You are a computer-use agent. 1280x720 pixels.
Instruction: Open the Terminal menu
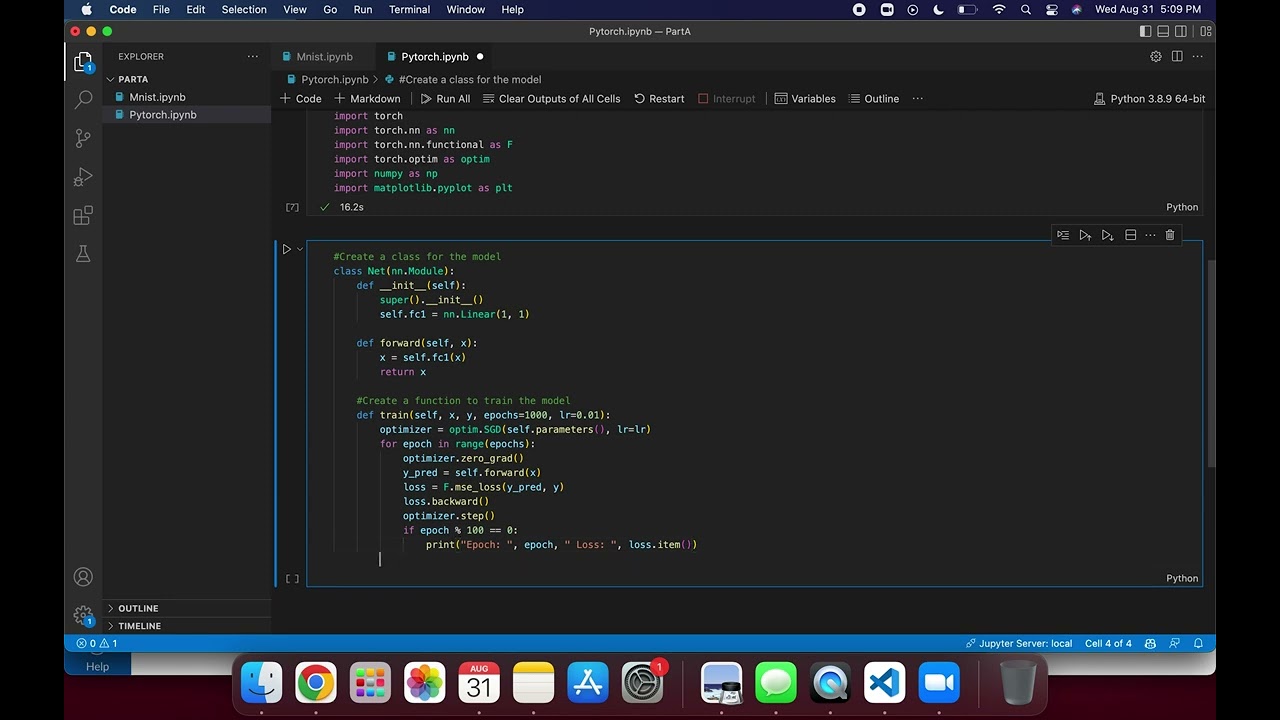pos(409,9)
